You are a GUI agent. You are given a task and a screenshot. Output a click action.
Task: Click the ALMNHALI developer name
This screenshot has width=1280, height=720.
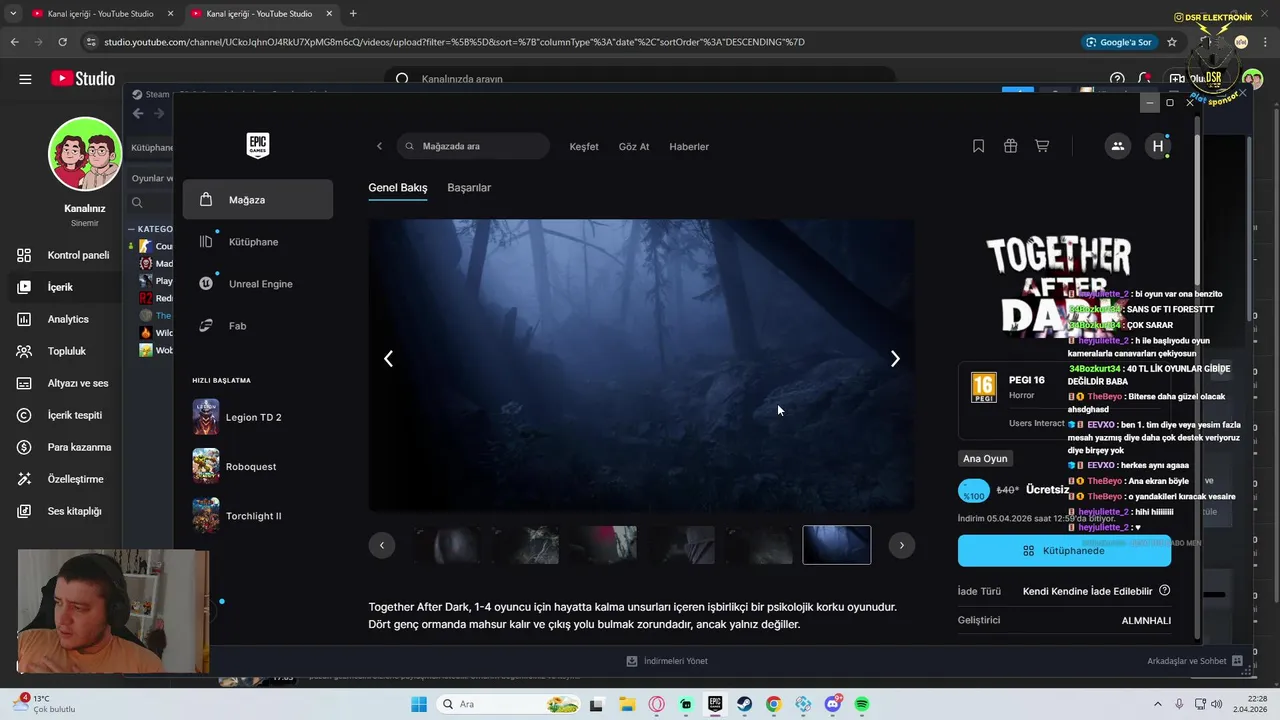[1146, 621]
